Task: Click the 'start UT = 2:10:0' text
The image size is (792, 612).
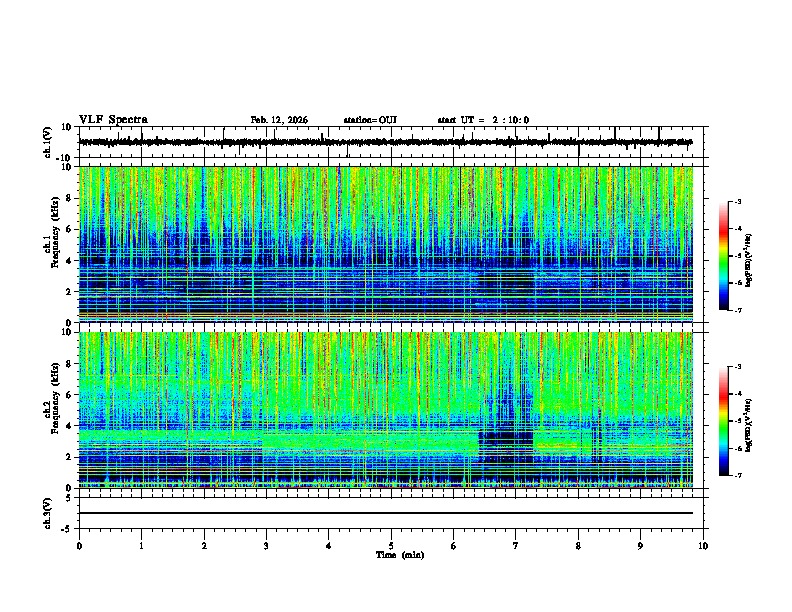Action: point(483,120)
